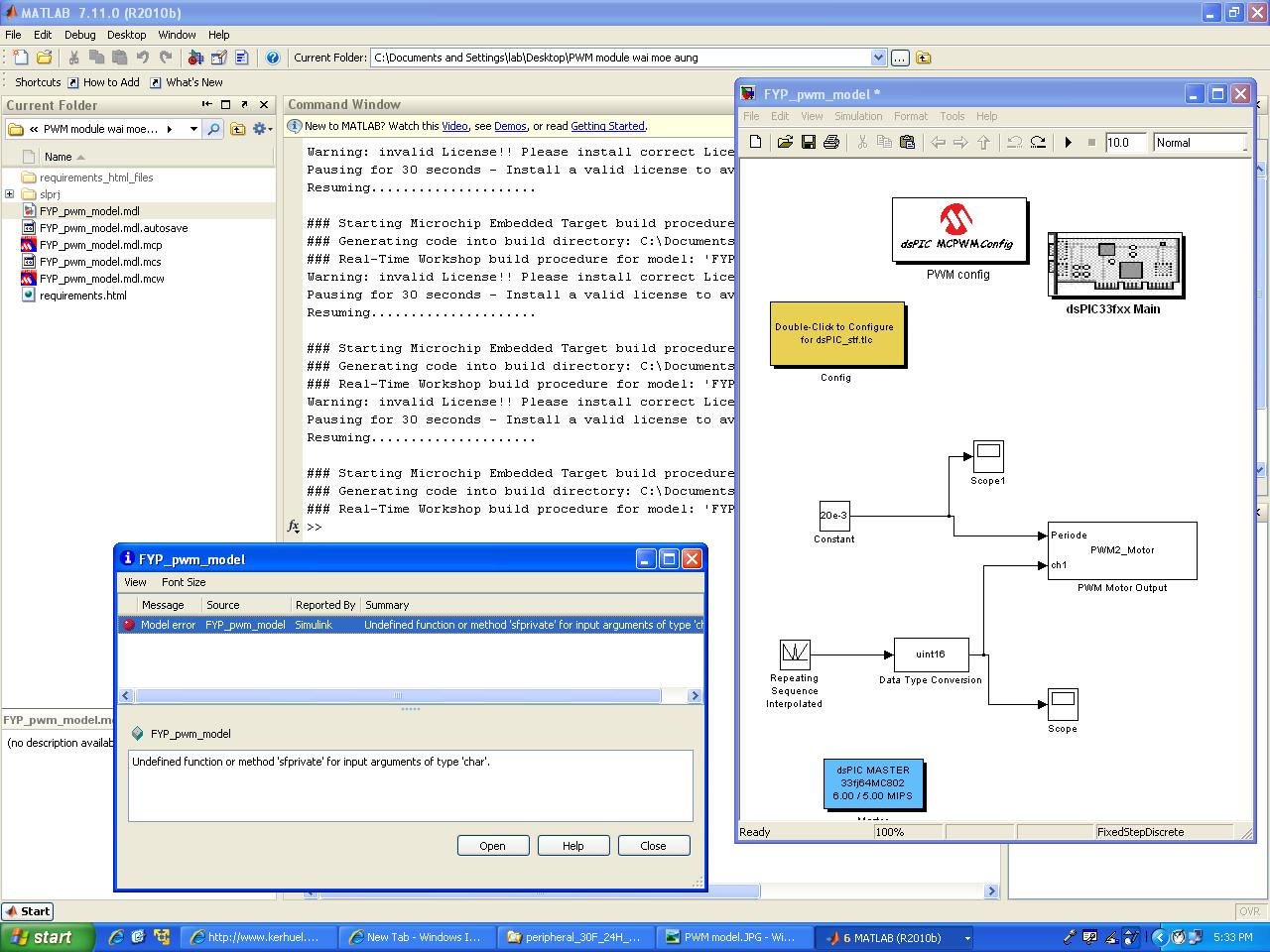Open Simulation menu in Simulink window
The width and height of the screenshot is (1270, 952).
point(858,116)
